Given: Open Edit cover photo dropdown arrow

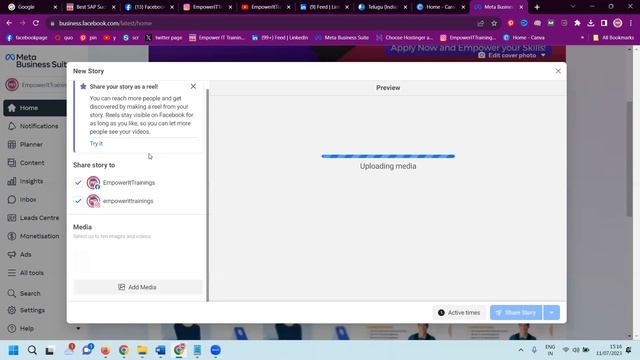Looking at the screenshot, I should (x=543, y=55).
